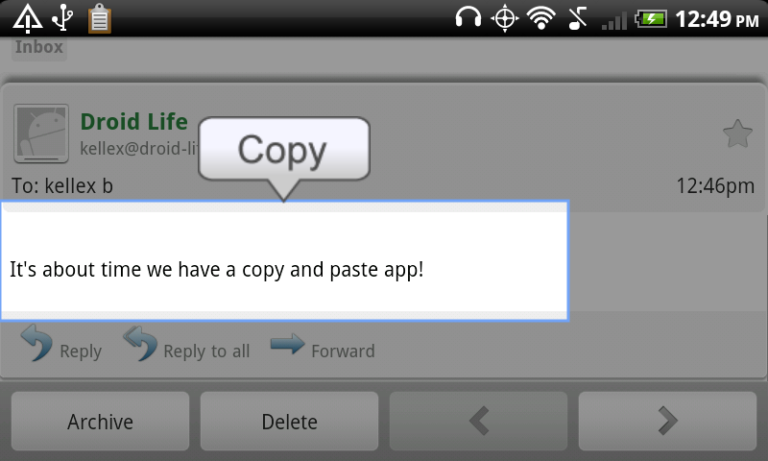Tap the Reply text label
Image resolution: width=768 pixels, height=461 pixels.
81,351
